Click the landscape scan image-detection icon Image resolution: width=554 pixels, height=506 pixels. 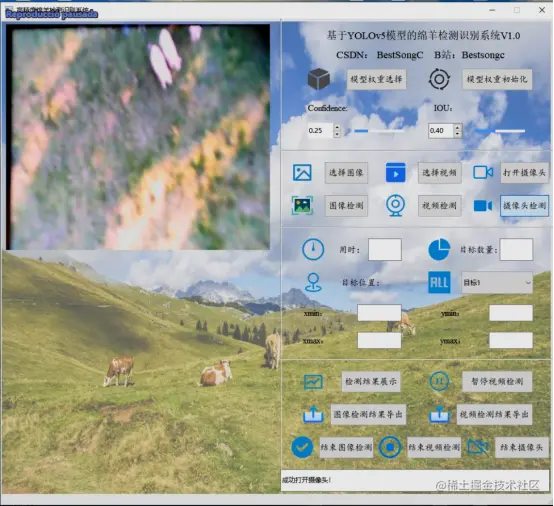pyautogui.click(x=302, y=205)
